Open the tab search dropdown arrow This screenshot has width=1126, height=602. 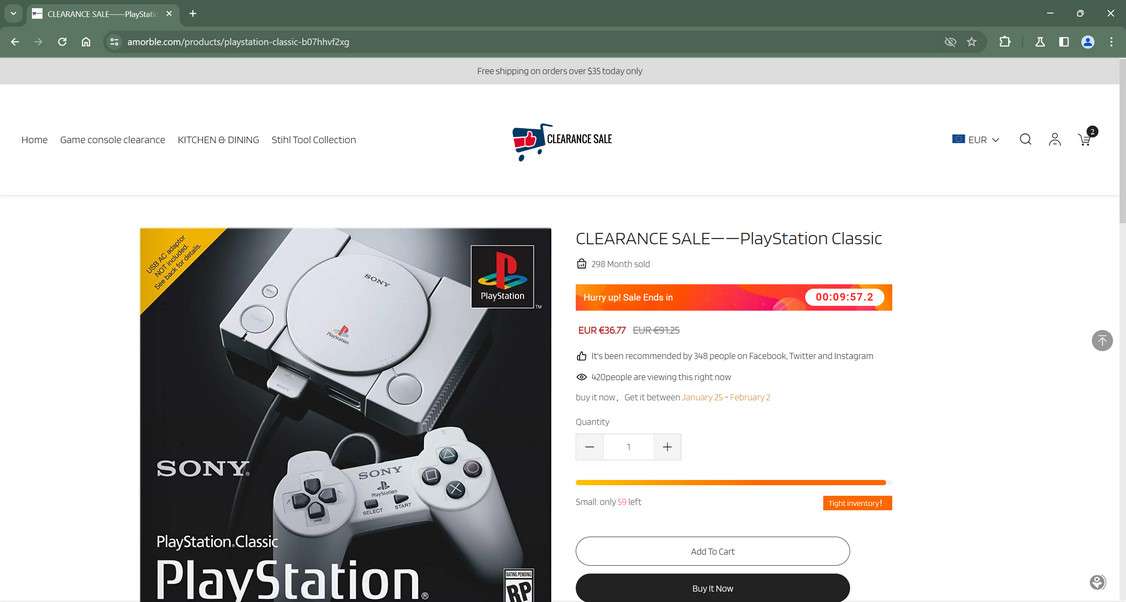point(13,13)
